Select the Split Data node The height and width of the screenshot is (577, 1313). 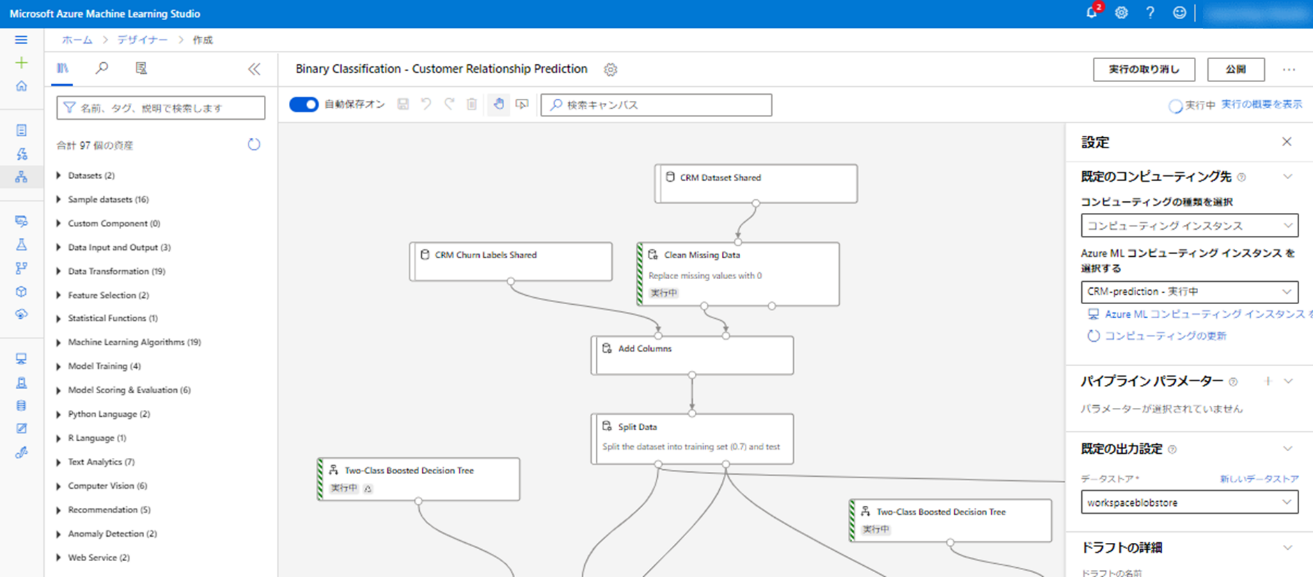tap(692, 439)
